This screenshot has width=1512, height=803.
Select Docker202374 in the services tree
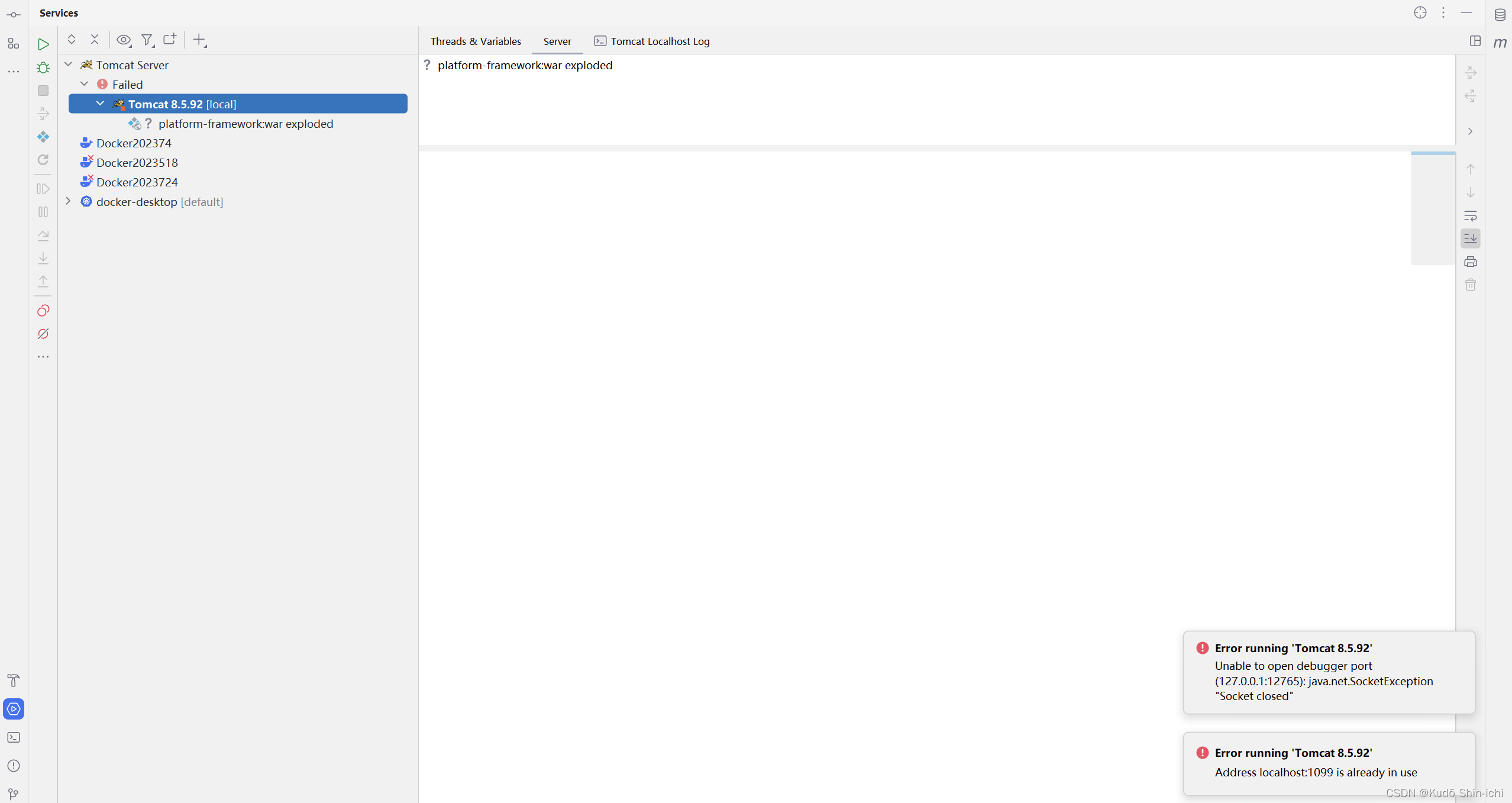coord(134,143)
